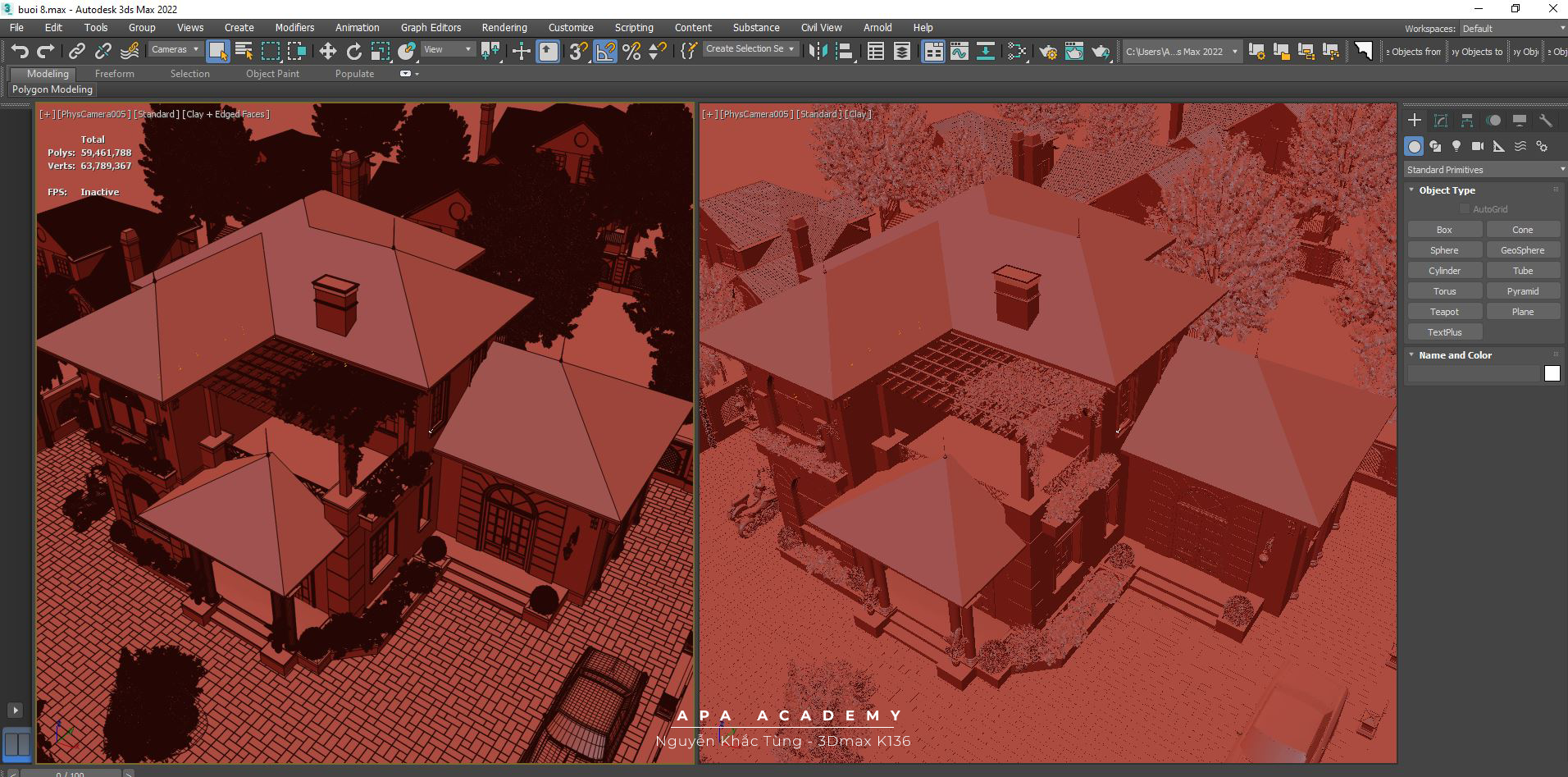Click the Teapot primitive button
This screenshot has width=1568, height=777.
(1444, 312)
